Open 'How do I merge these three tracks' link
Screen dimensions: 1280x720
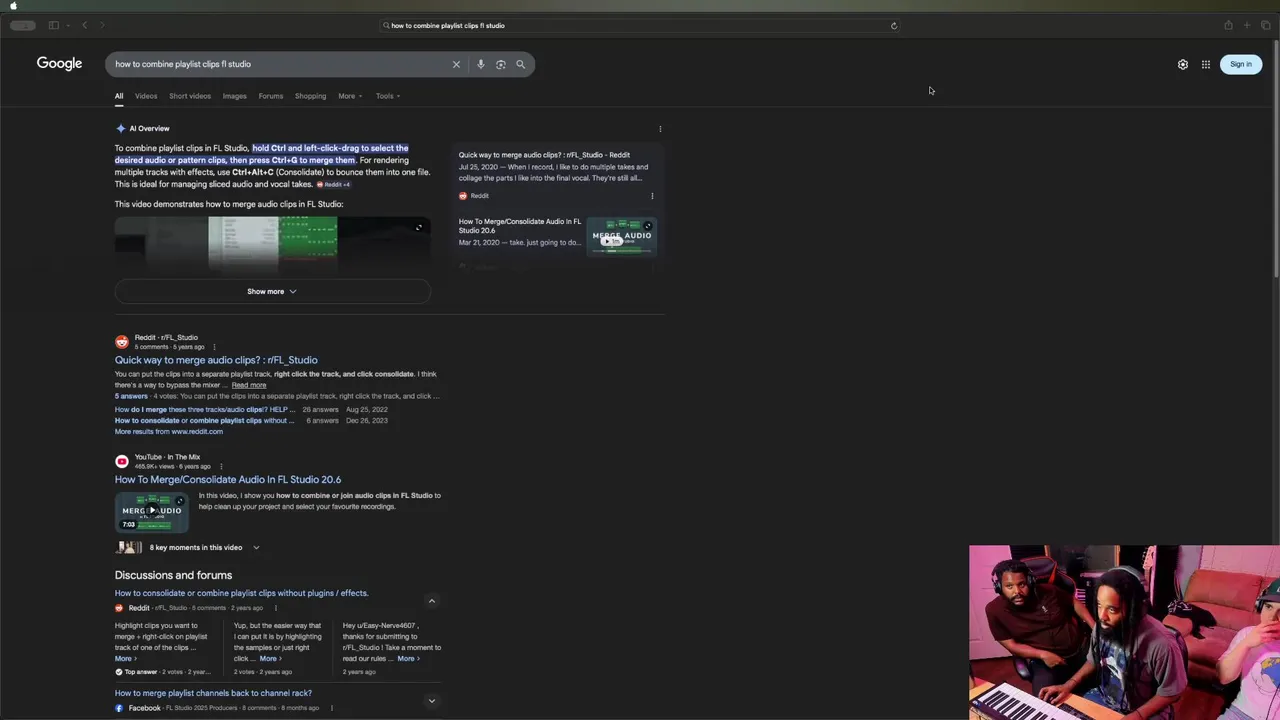(205, 410)
